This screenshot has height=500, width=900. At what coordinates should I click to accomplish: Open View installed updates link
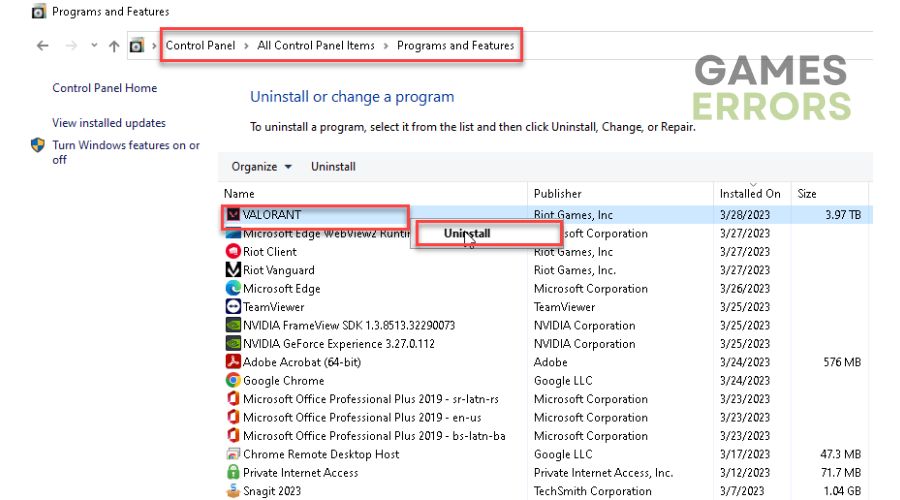pos(109,123)
